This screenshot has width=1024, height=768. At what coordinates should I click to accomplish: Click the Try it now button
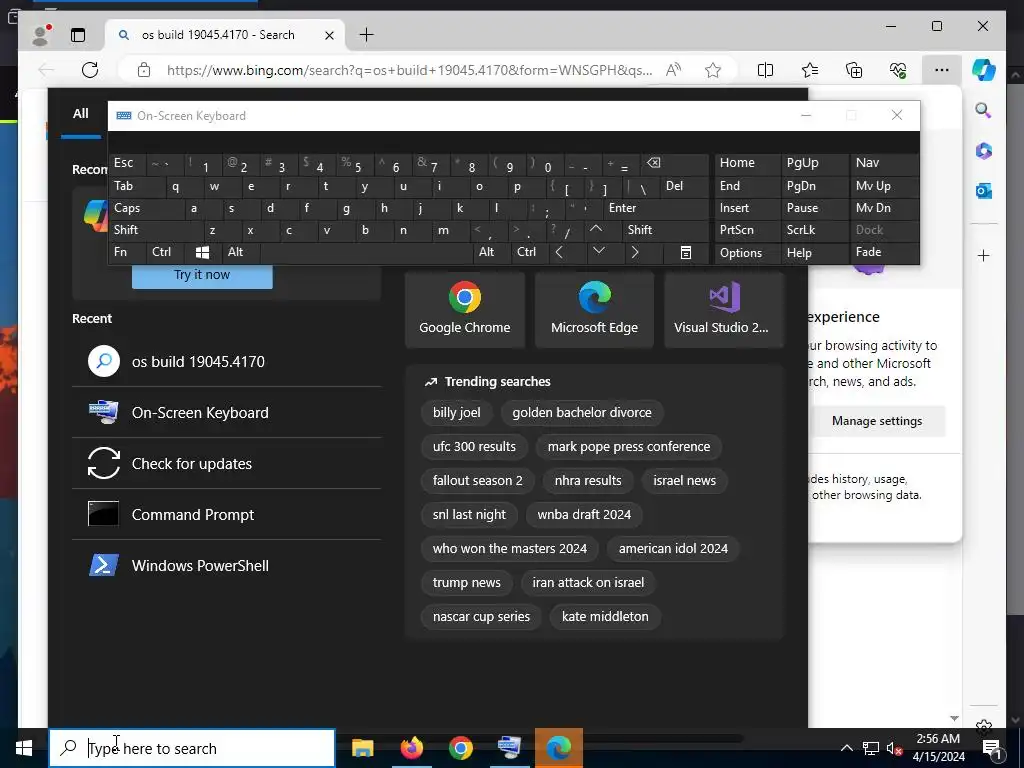tap(202, 275)
